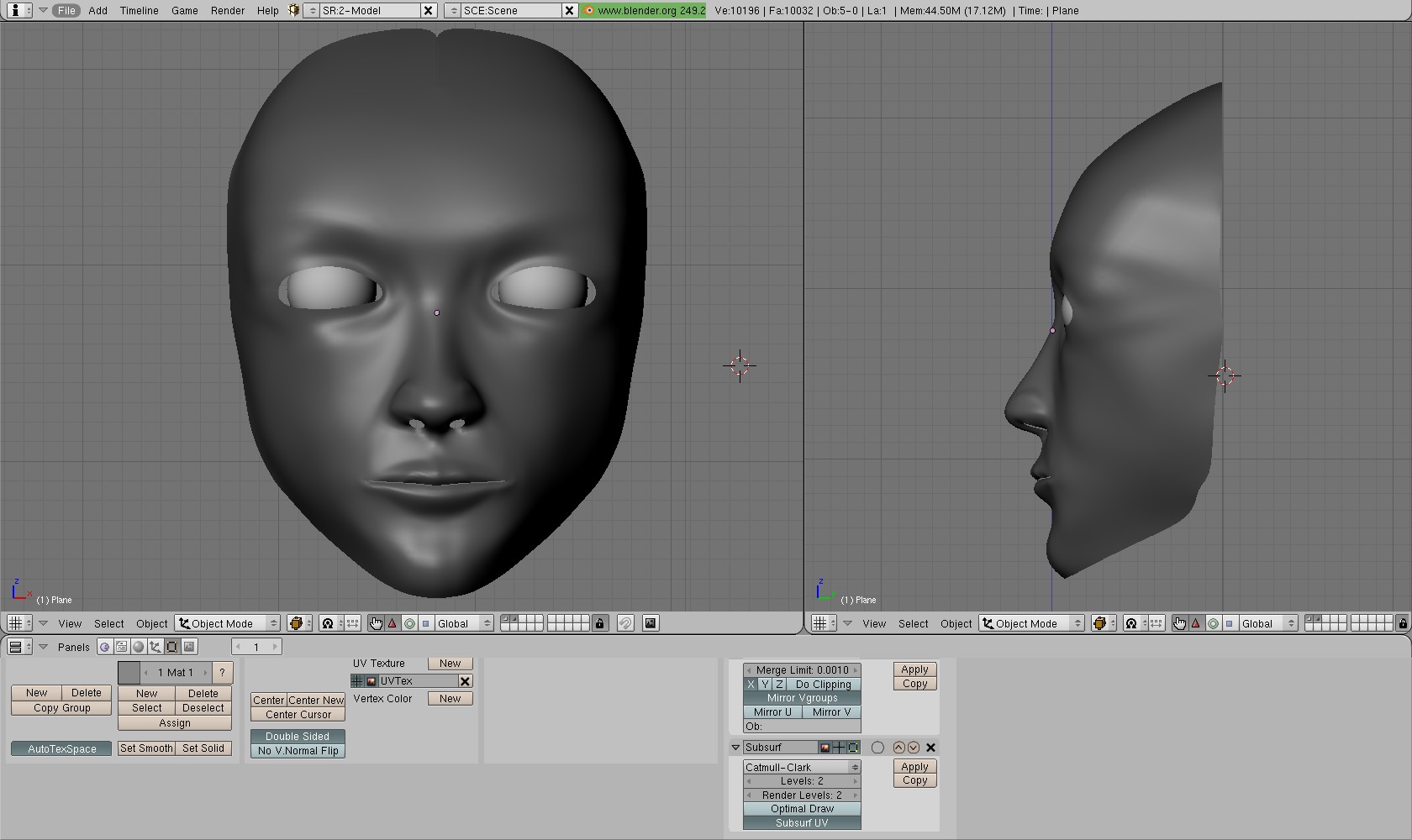Select the rotate manipulator ring in left viewport
The height and width of the screenshot is (840, 1412).
409,623
